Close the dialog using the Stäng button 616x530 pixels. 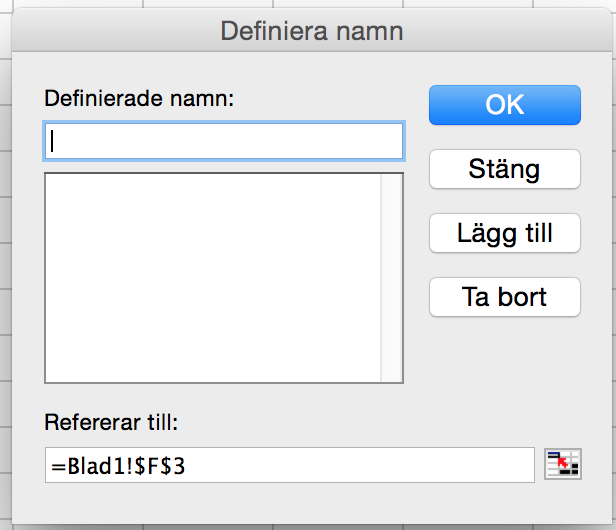[505, 169]
